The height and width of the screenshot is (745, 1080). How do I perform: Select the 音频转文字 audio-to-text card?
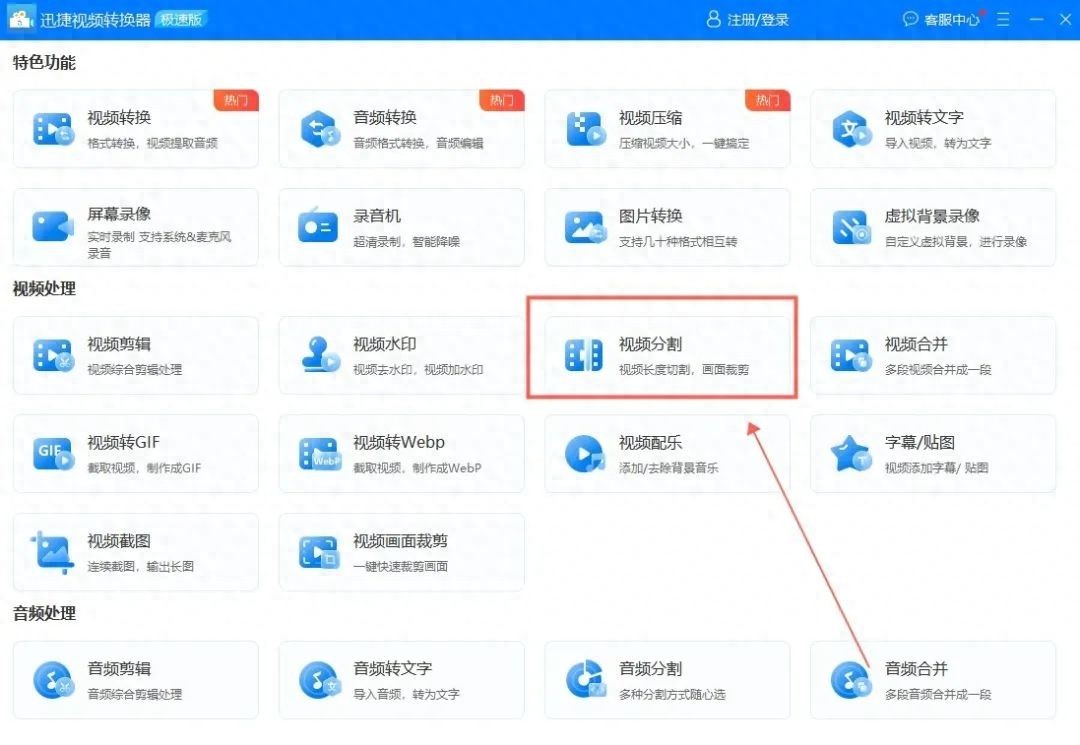coord(401,680)
